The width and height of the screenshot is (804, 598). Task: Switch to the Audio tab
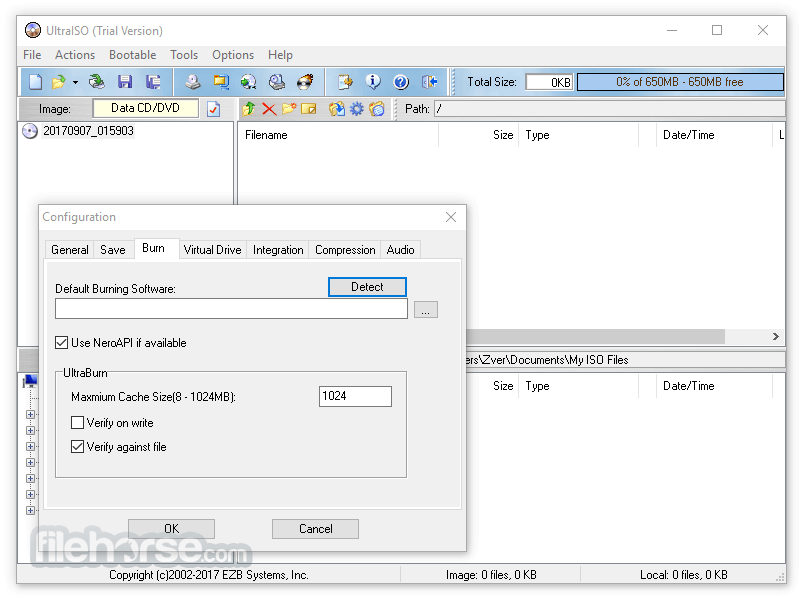tap(400, 250)
